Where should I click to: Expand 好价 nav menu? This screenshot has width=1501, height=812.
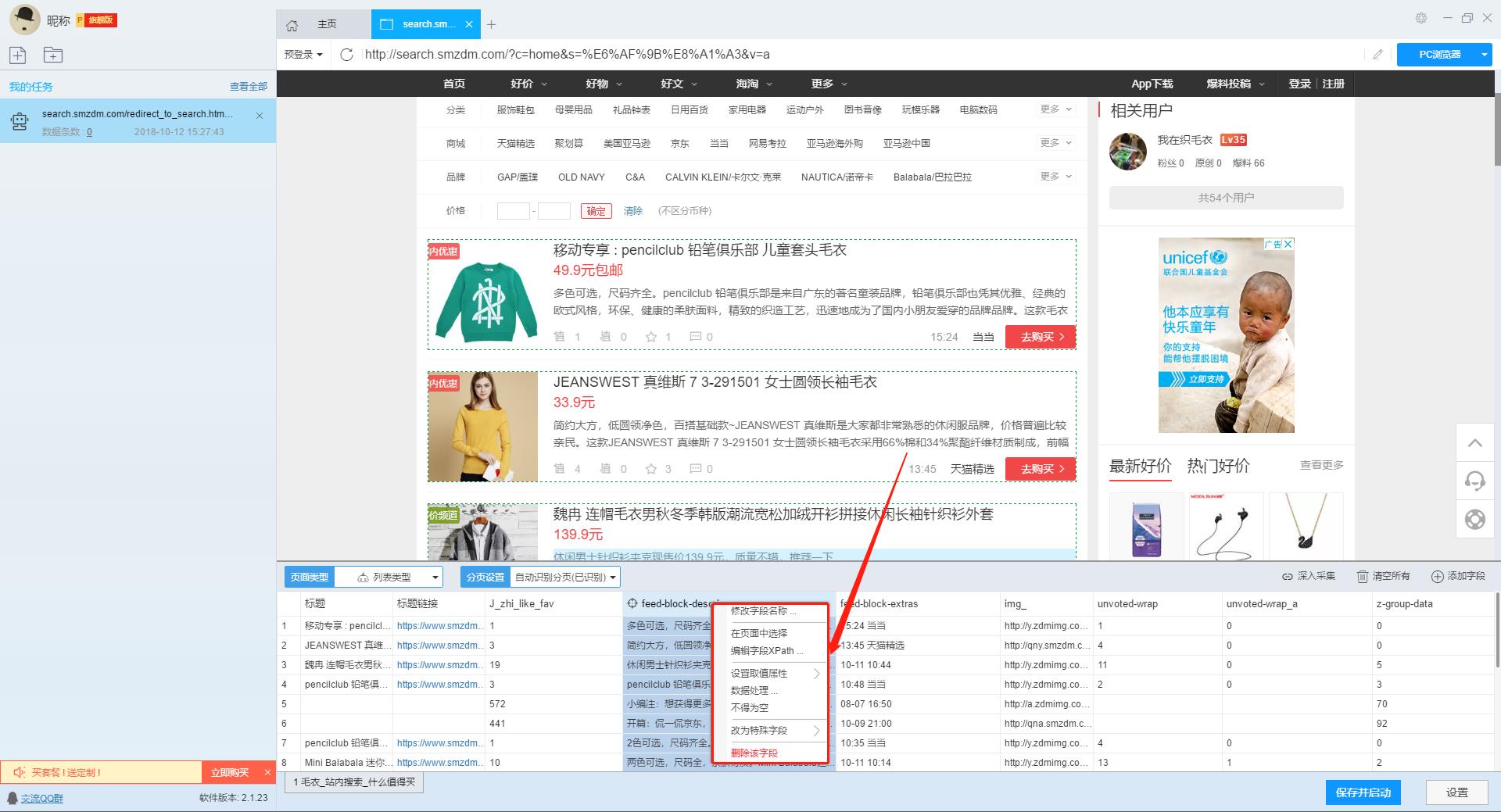[529, 84]
